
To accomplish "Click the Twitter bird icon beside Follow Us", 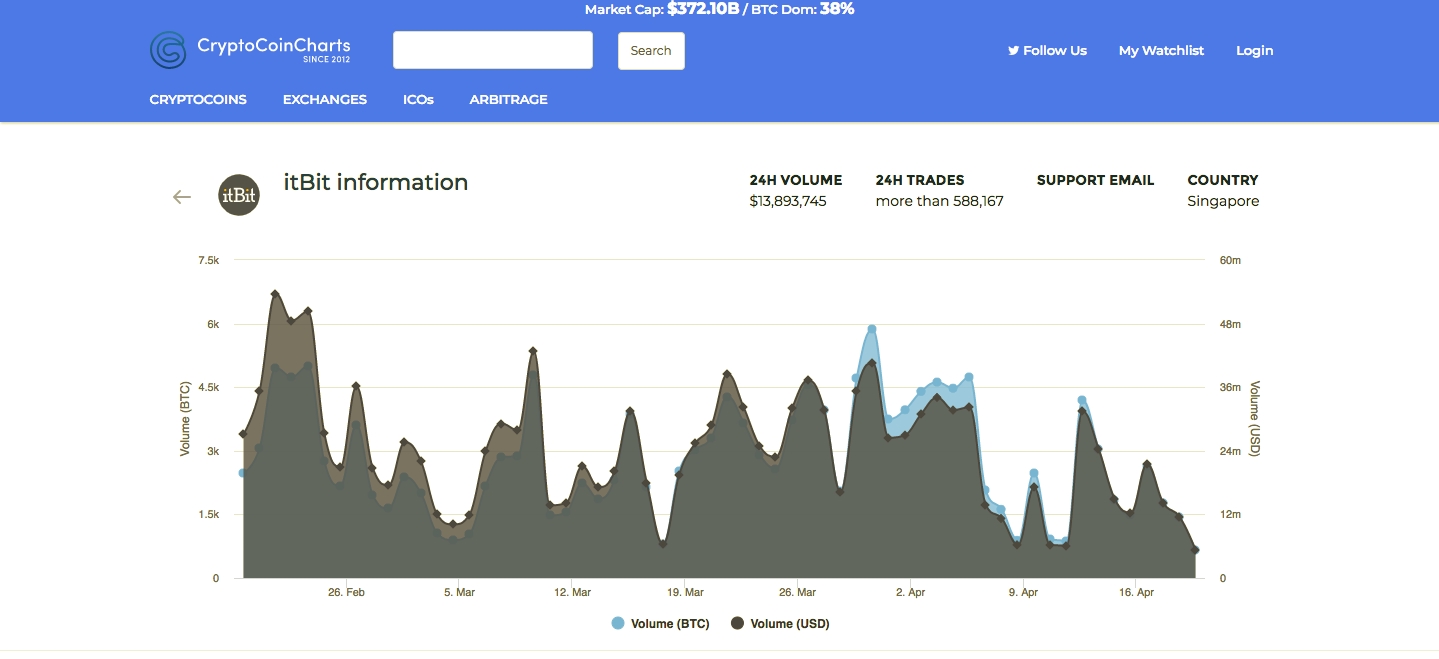I will tap(1013, 50).
